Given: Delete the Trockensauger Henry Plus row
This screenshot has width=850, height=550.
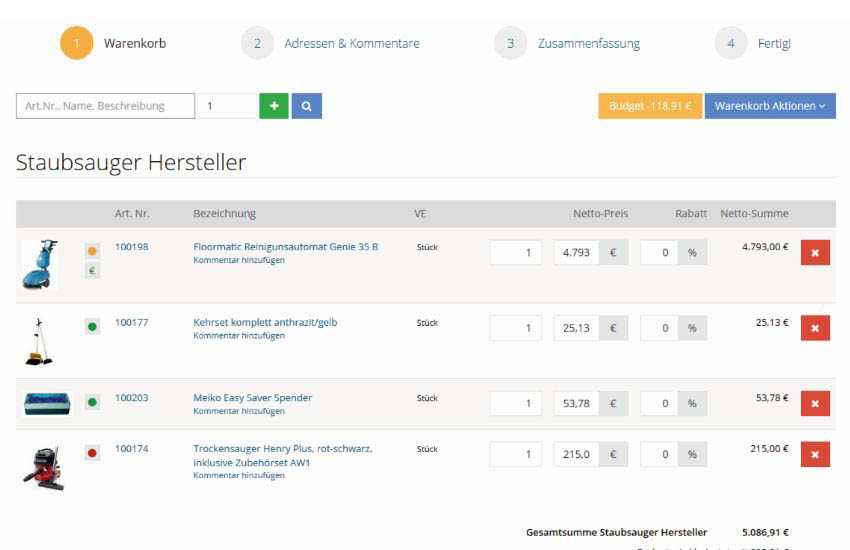Looking at the screenshot, I should click(x=815, y=456).
